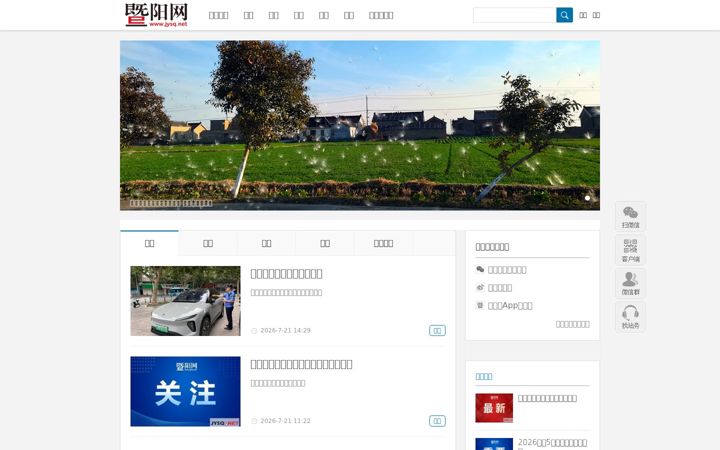
Task: Open the blue 关注 article thumbnail
Action: pyautogui.click(x=186, y=391)
